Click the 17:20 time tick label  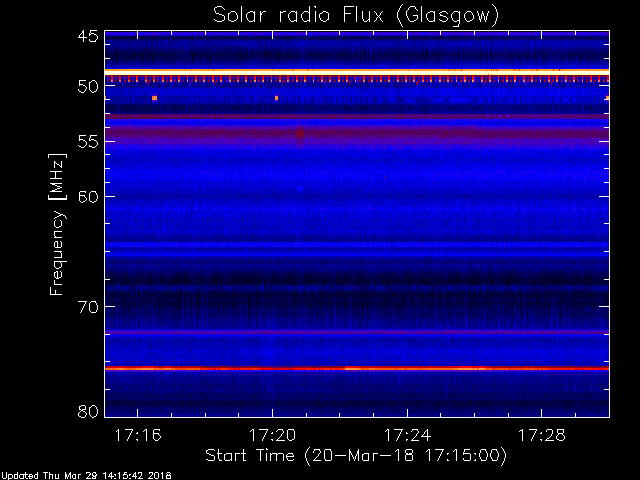(x=272, y=436)
